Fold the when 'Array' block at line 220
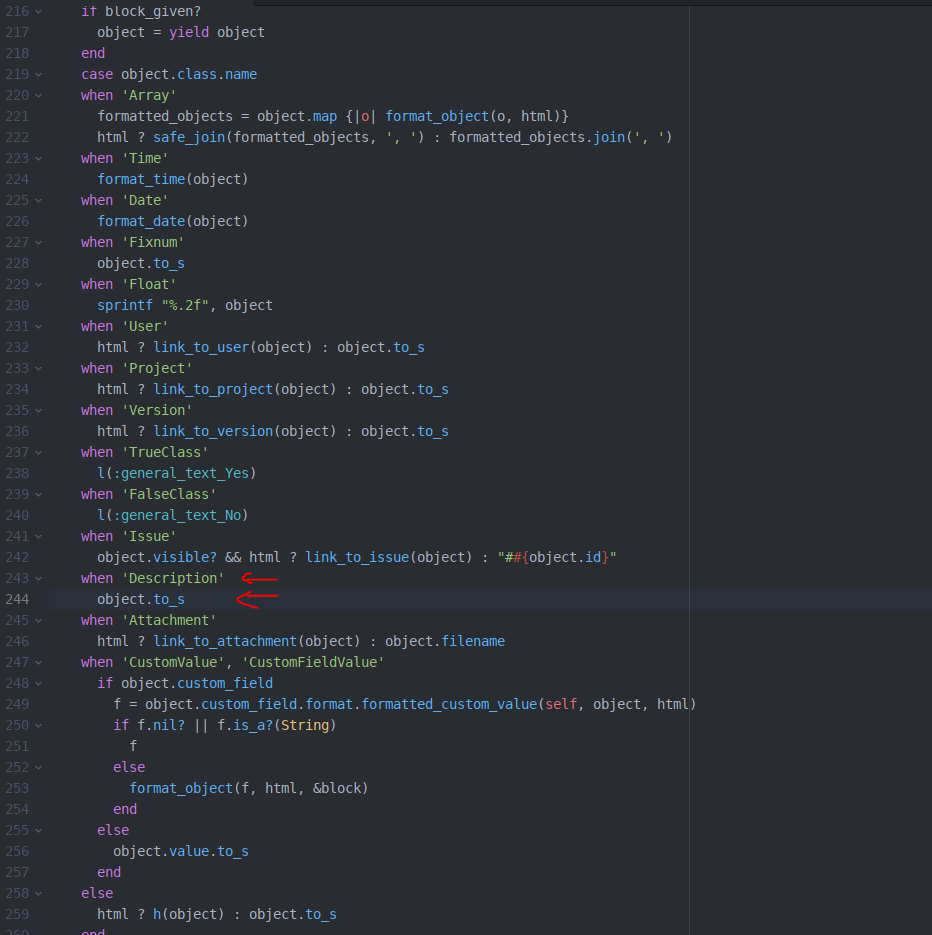 [38, 95]
